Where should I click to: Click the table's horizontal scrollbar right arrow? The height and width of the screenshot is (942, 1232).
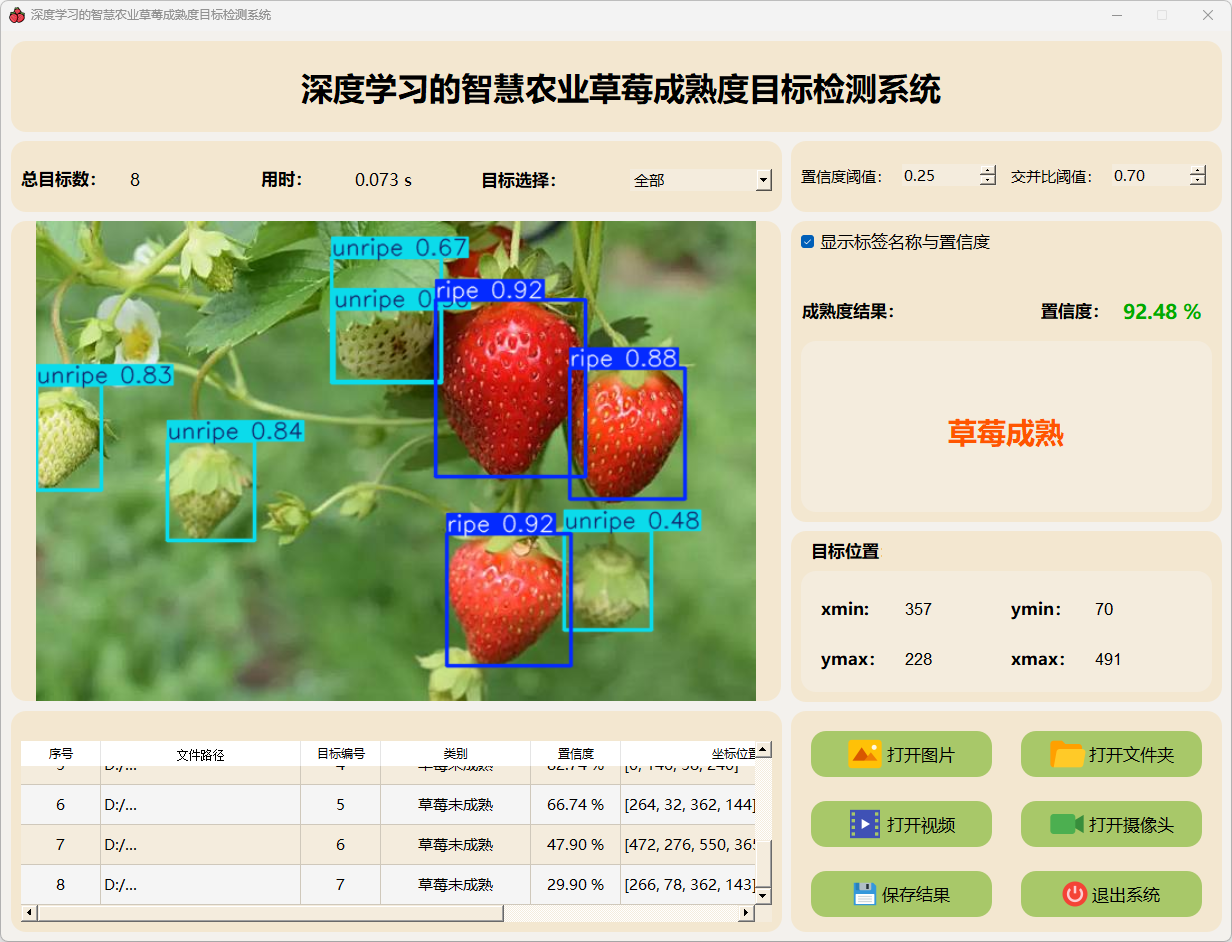[x=746, y=913]
